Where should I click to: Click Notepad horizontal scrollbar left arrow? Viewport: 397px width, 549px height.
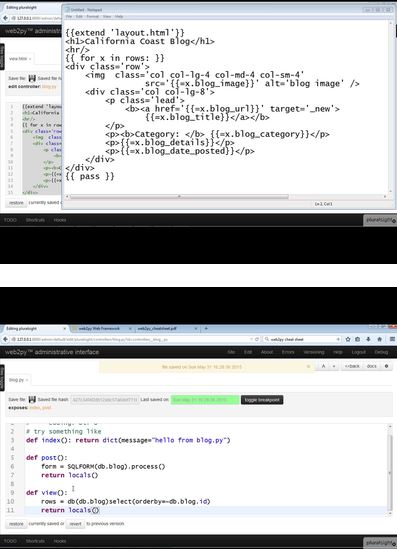(67, 197)
